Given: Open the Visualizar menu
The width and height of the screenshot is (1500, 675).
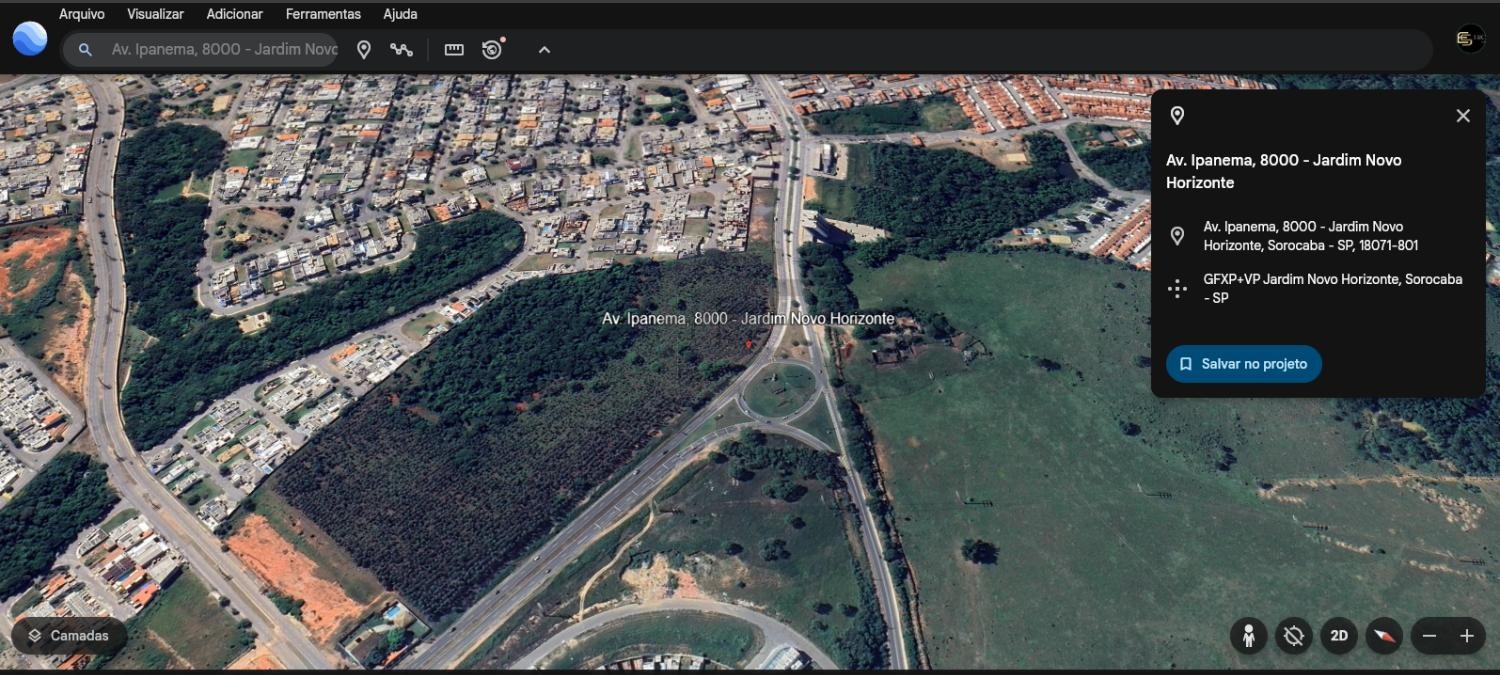Looking at the screenshot, I should [x=155, y=14].
